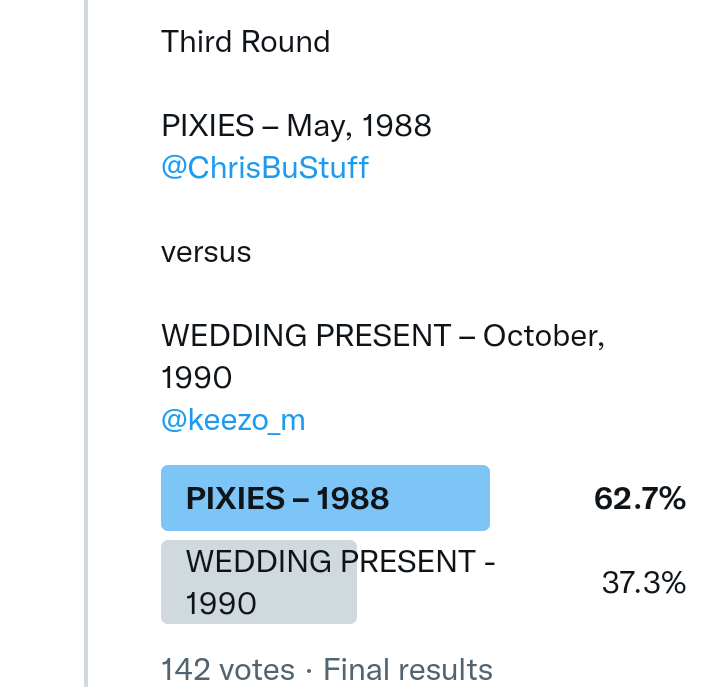Viewport: 720px width, 687px height.
Task: Click the word May, in the tweet
Action: (x=319, y=126)
